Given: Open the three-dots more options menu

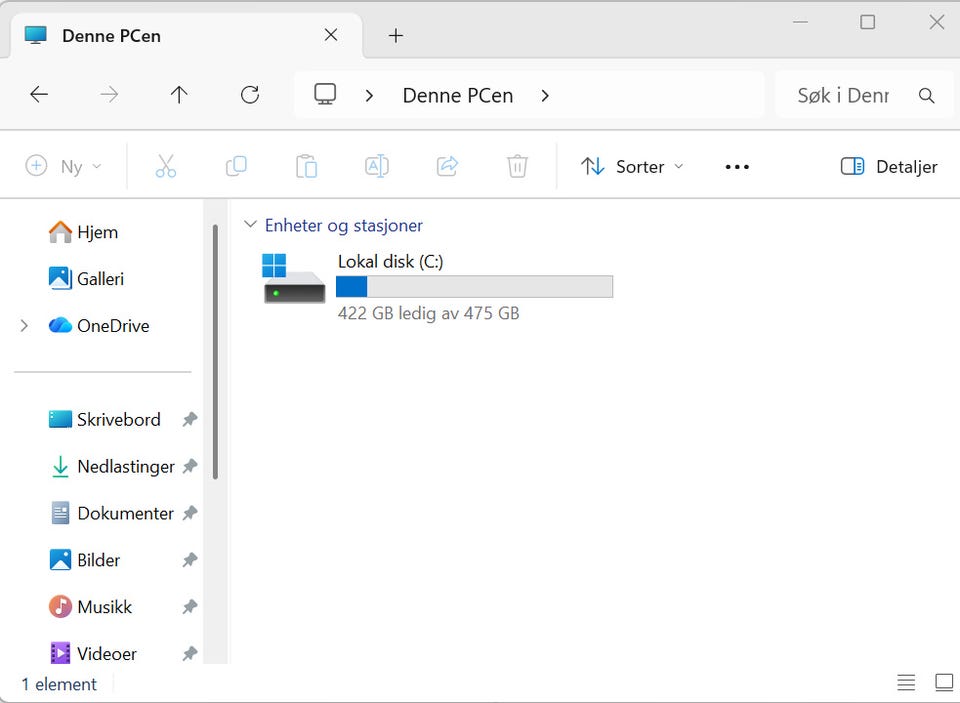Looking at the screenshot, I should pos(737,167).
